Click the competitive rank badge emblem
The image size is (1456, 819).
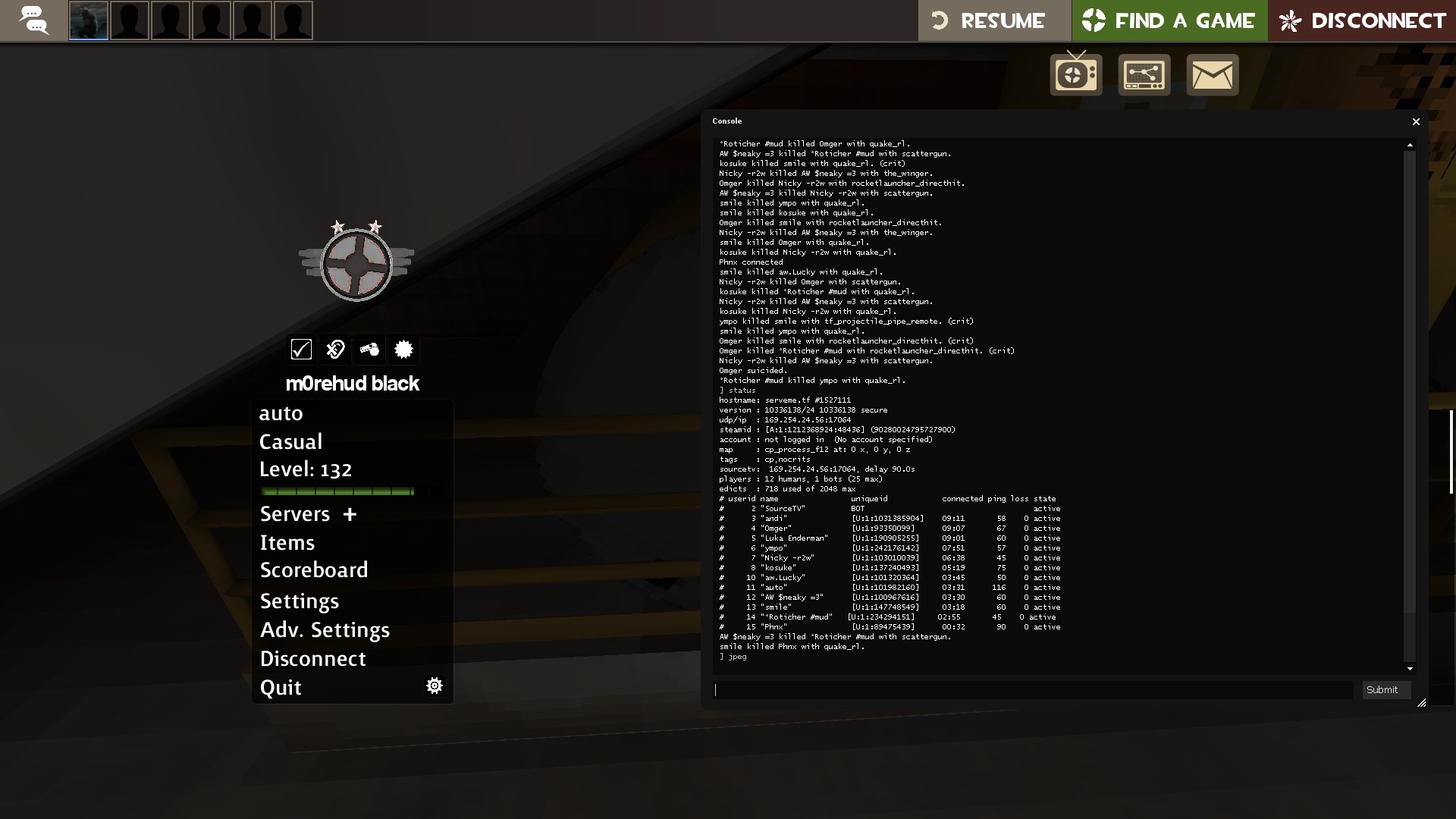click(x=356, y=262)
